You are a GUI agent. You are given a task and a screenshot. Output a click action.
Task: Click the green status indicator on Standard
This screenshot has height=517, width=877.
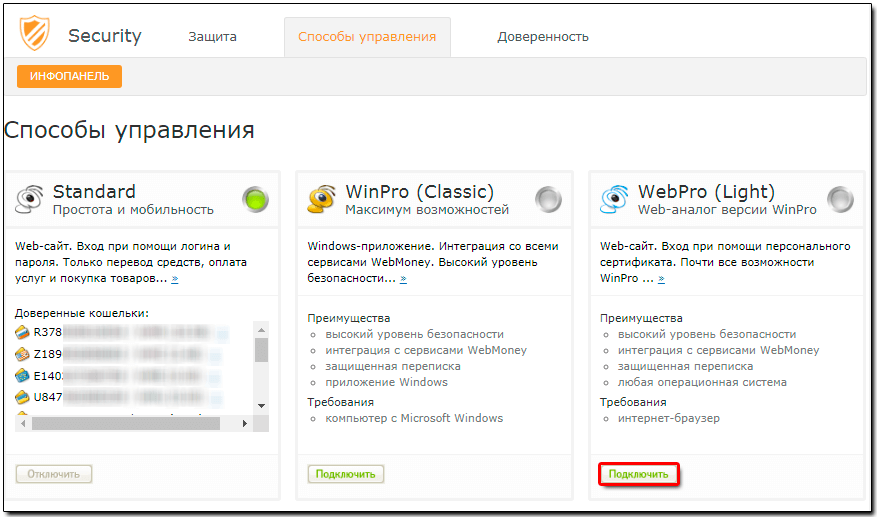tap(256, 200)
